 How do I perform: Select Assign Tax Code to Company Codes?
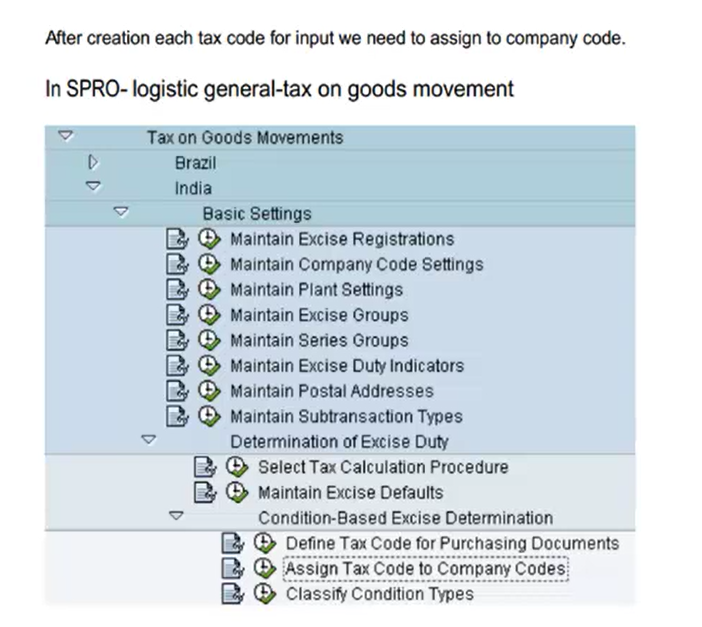[426, 569]
